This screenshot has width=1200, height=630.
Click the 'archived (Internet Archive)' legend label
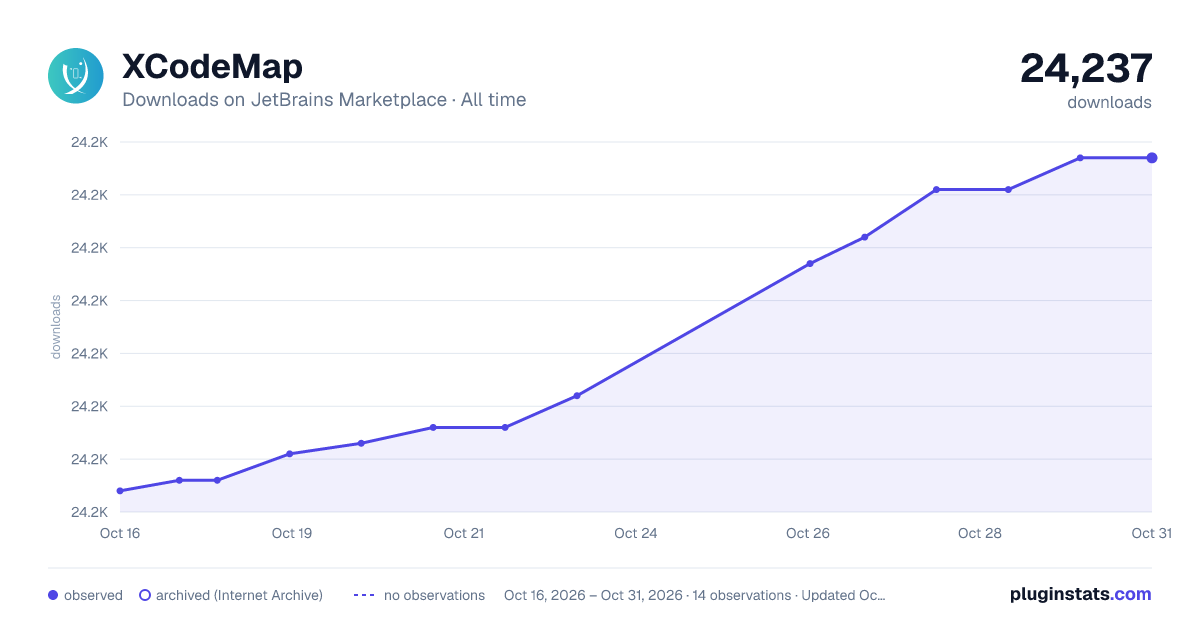tap(239, 595)
